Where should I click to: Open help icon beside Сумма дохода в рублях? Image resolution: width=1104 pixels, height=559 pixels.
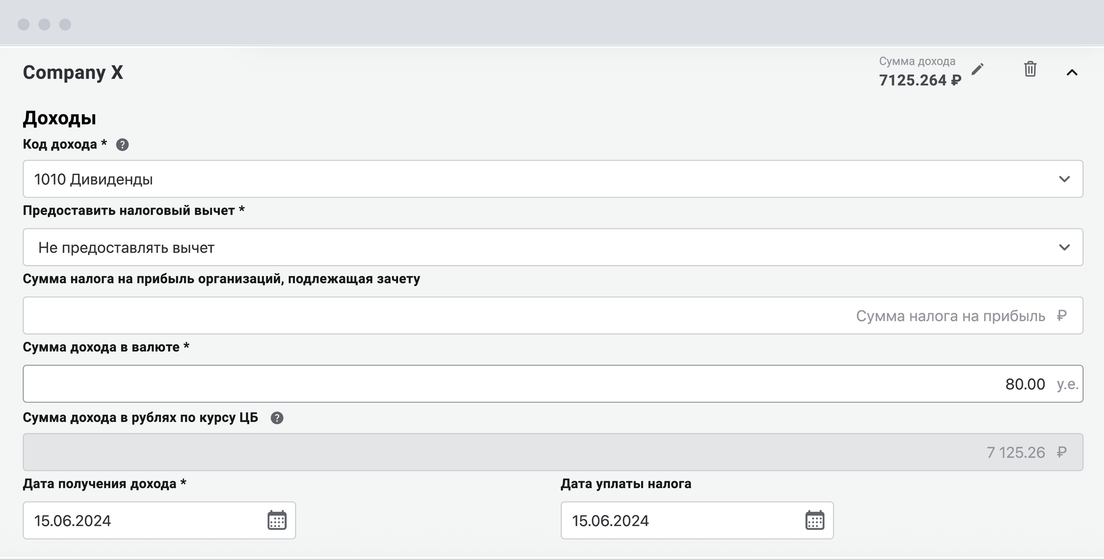277,418
